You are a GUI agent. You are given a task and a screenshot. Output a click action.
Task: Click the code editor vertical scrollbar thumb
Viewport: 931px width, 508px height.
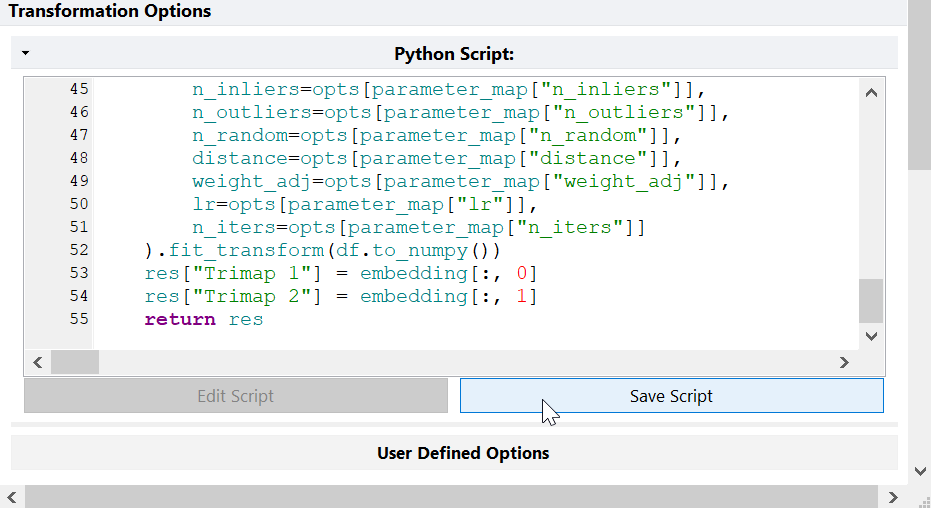click(x=870, y=300)
